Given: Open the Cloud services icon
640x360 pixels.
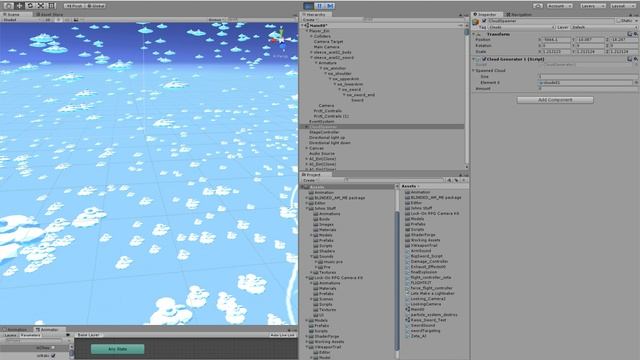Looking at the screenshot, I should click(x=538, y=6).
